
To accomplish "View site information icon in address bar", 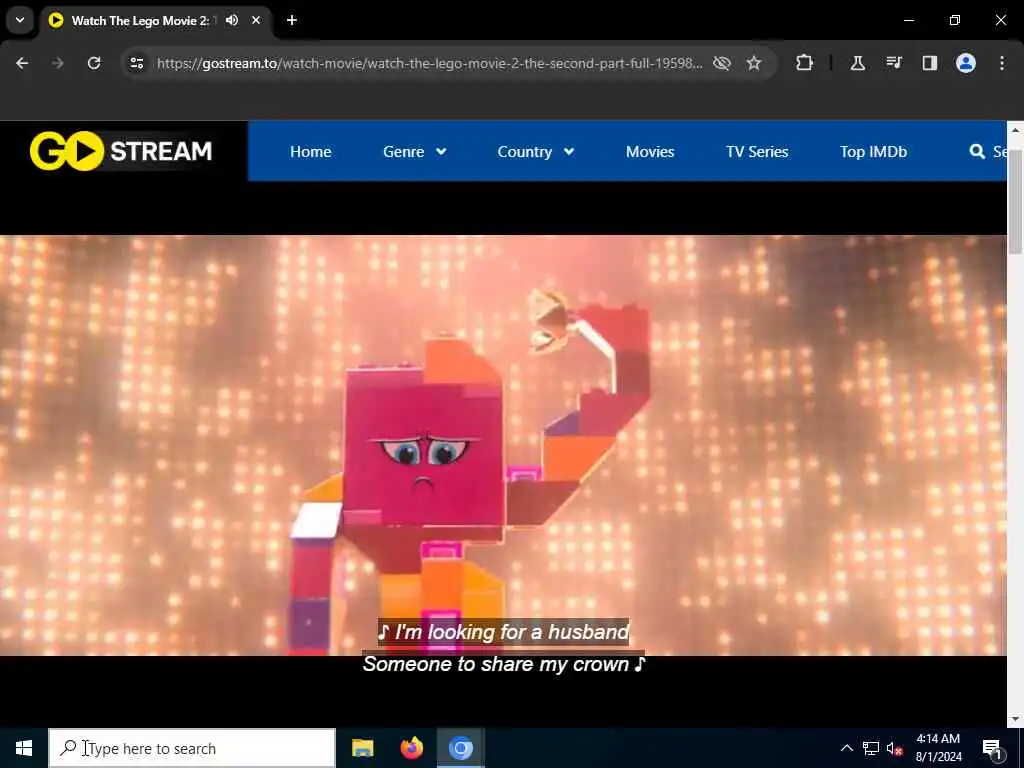I will (136, 63).
